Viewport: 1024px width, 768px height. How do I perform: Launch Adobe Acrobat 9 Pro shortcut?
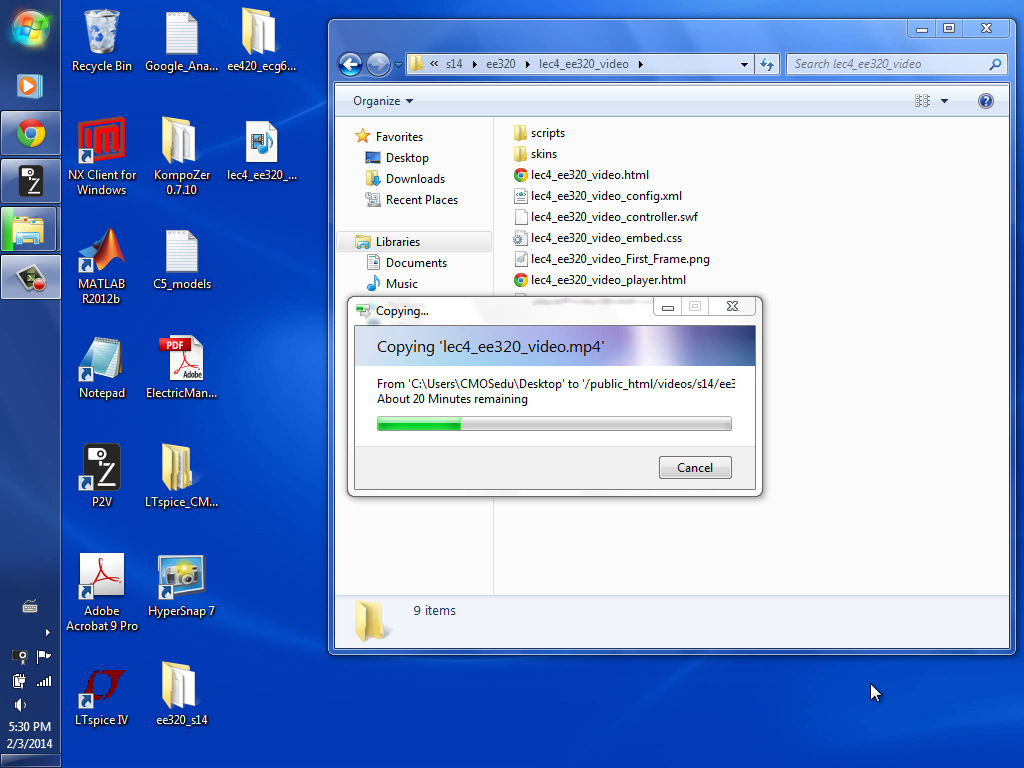click(x=101, y=592)
